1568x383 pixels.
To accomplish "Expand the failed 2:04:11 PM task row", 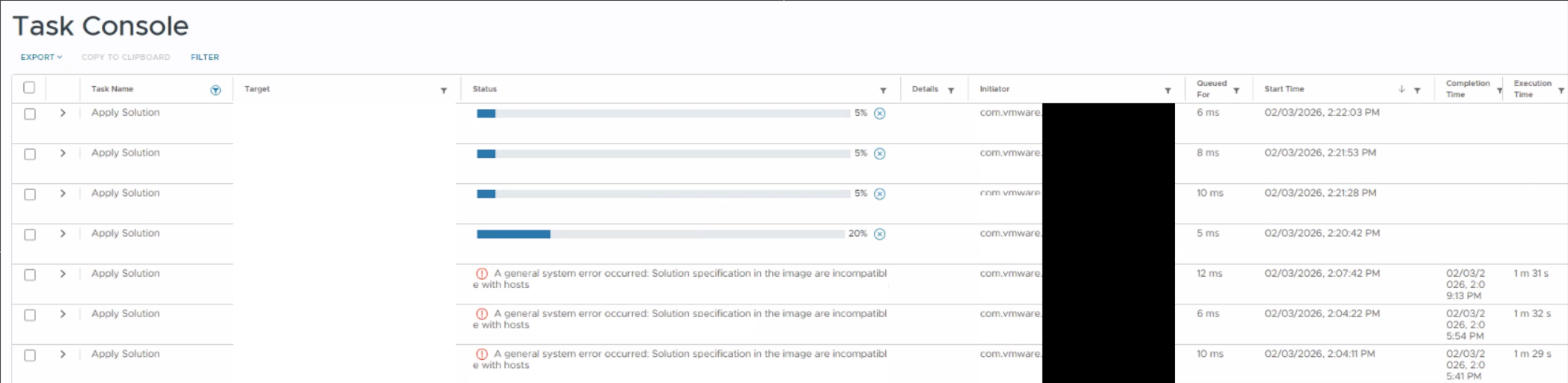I will click(63, 354).
